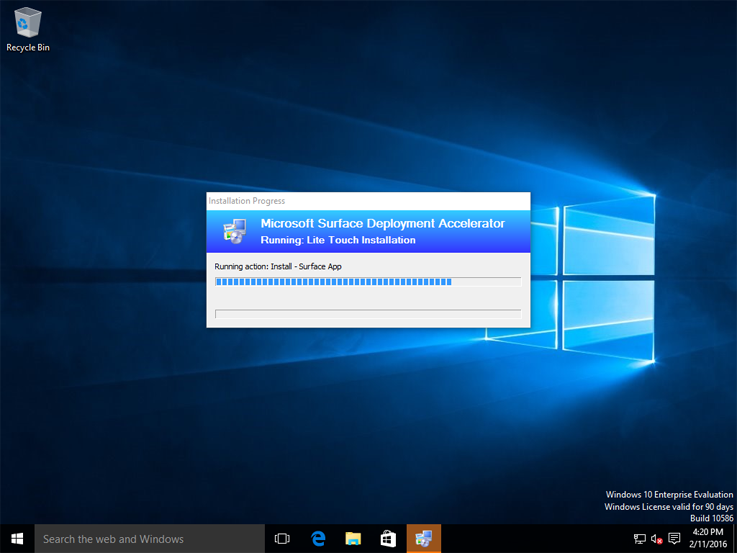Open Task View from the taskbar
Screen dimensions: 737x553
[282, 538]
